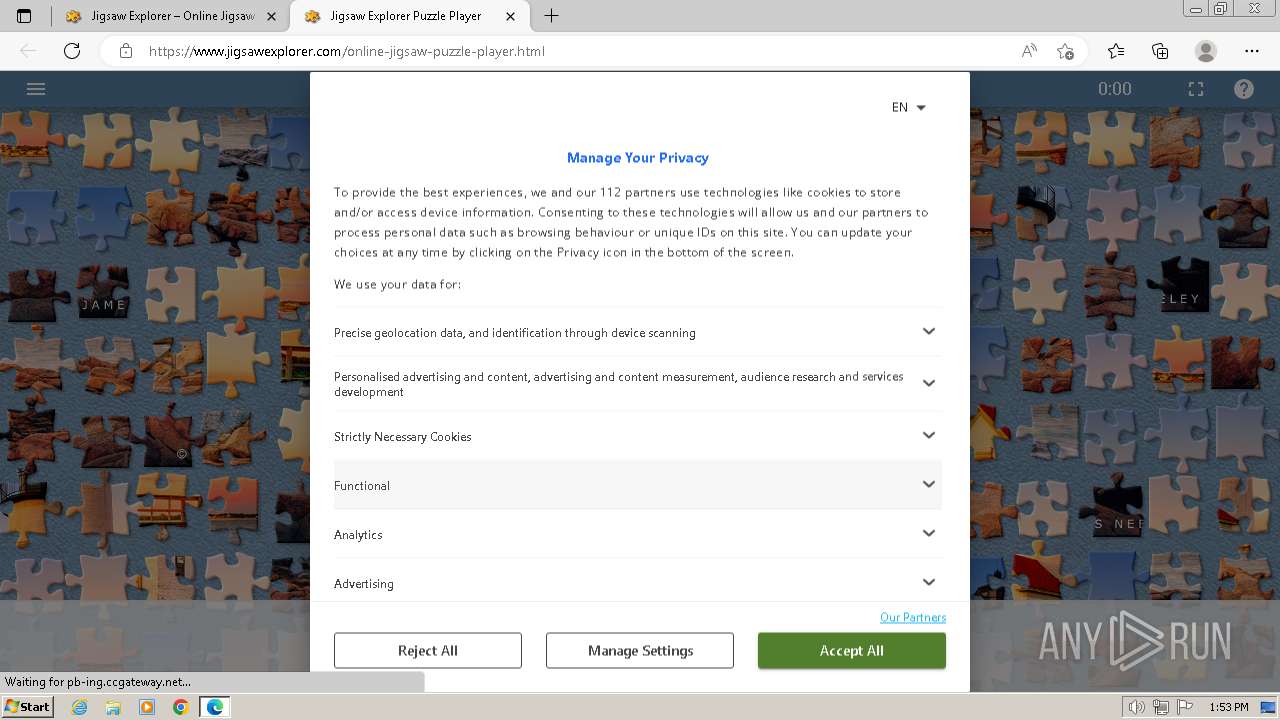Image resolution: width=1280 pixels, height=720 pixels.
Task: Click the taskbar clock 1:53 PM
Action: click(x=1229, y=707)
